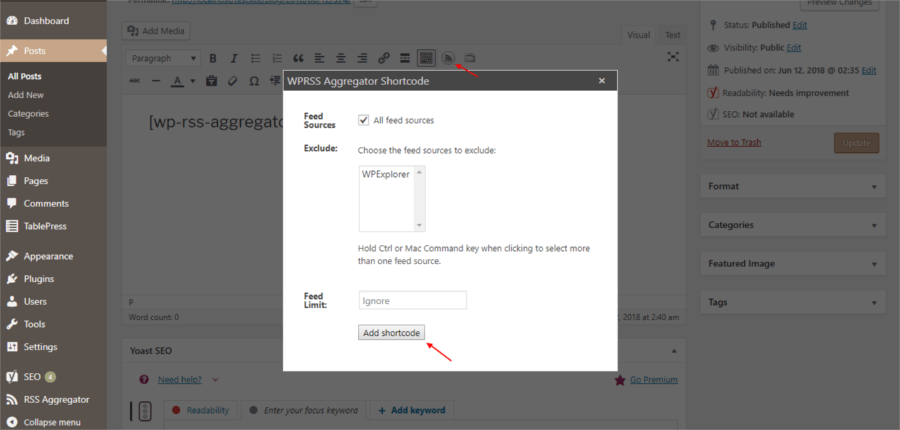The width and height of the screenshot is (900, 430).
Task: Click toolbar icon right of RSS icon
Action: [470, 58]
